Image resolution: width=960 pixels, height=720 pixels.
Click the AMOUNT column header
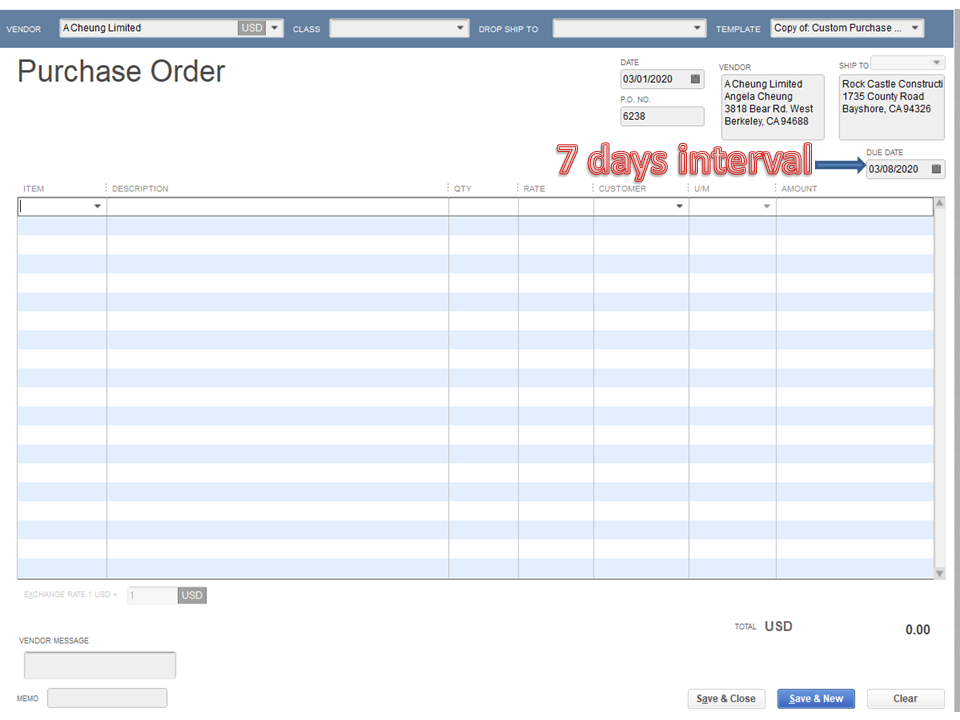pos(799,189)
